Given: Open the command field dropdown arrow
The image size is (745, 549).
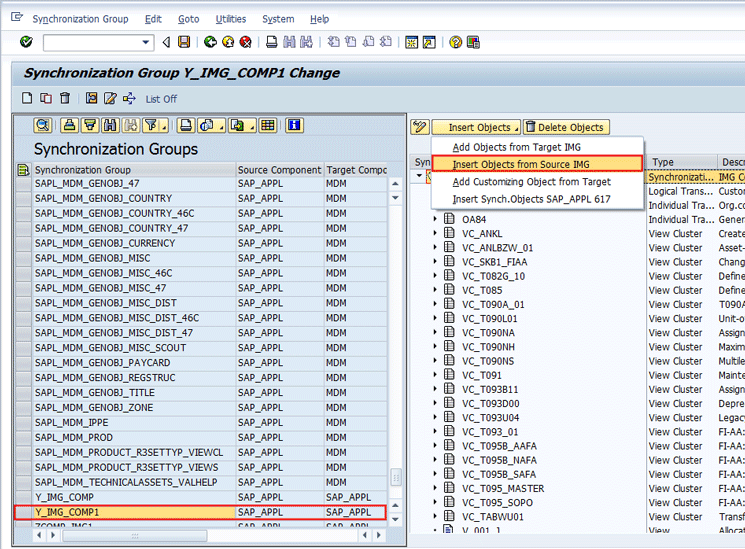Looking at the screenshot, I should click(x=146, y=42).
